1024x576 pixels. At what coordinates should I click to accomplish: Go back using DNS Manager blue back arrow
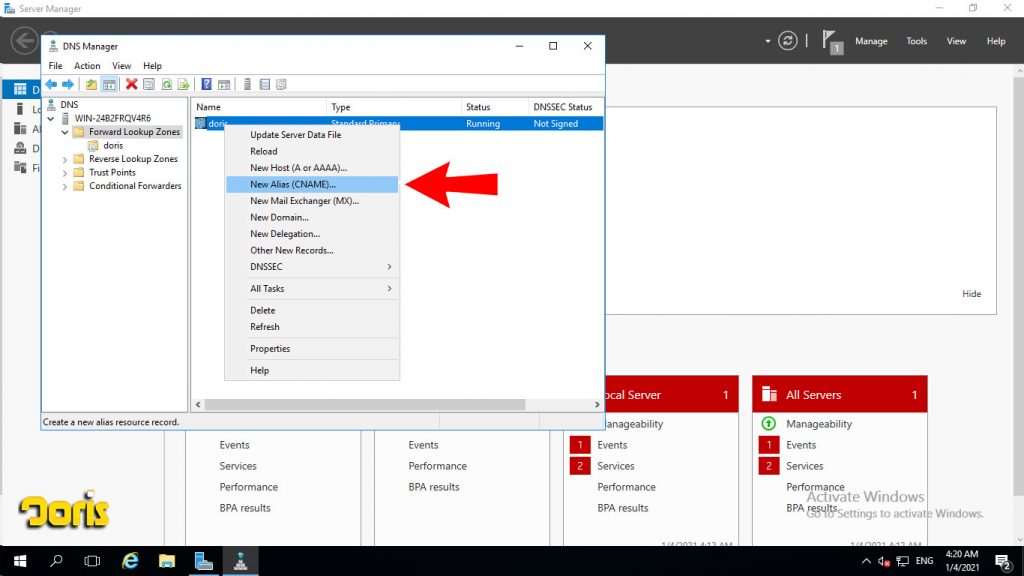[x=51, y=84]
